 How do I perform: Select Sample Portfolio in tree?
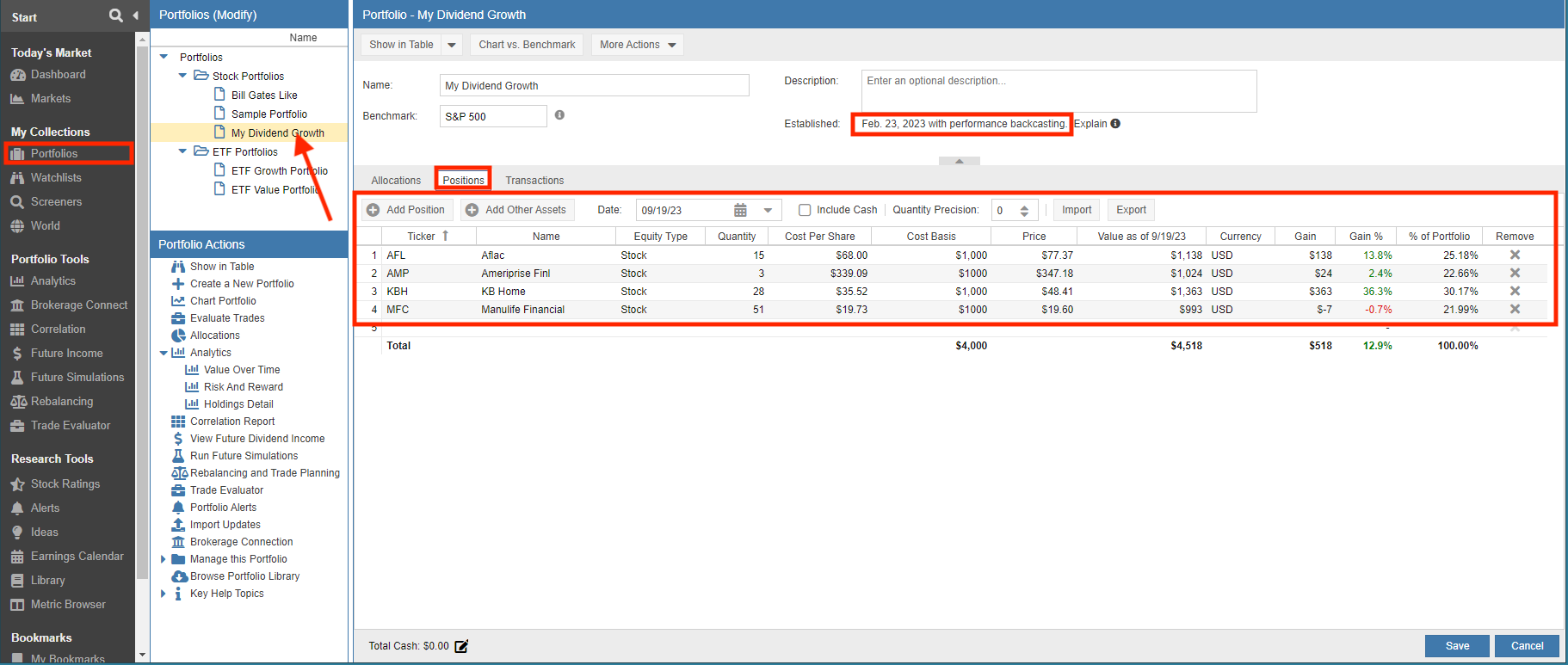[269, 114]
